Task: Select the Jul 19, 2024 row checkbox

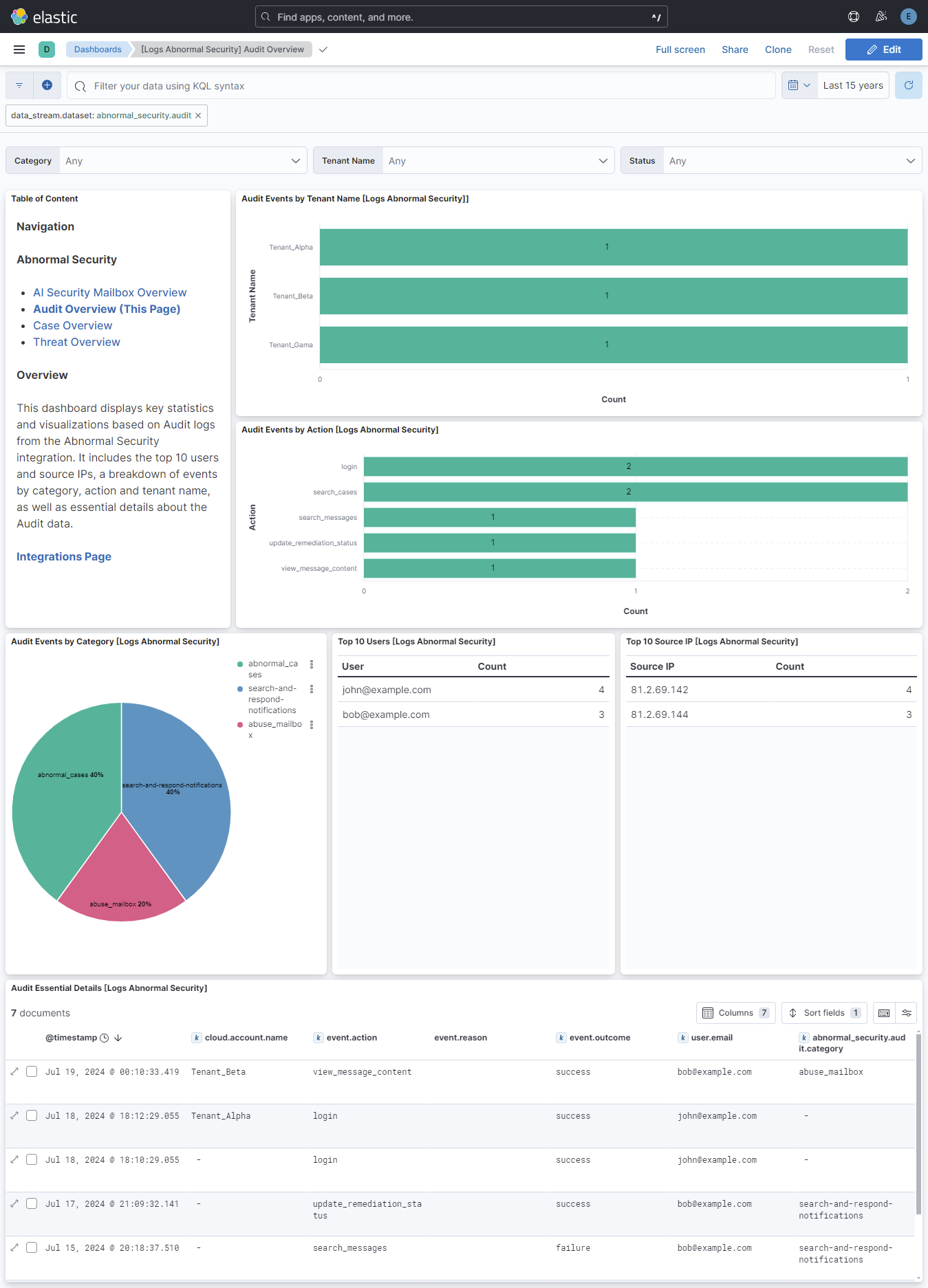Action: 32,1071
